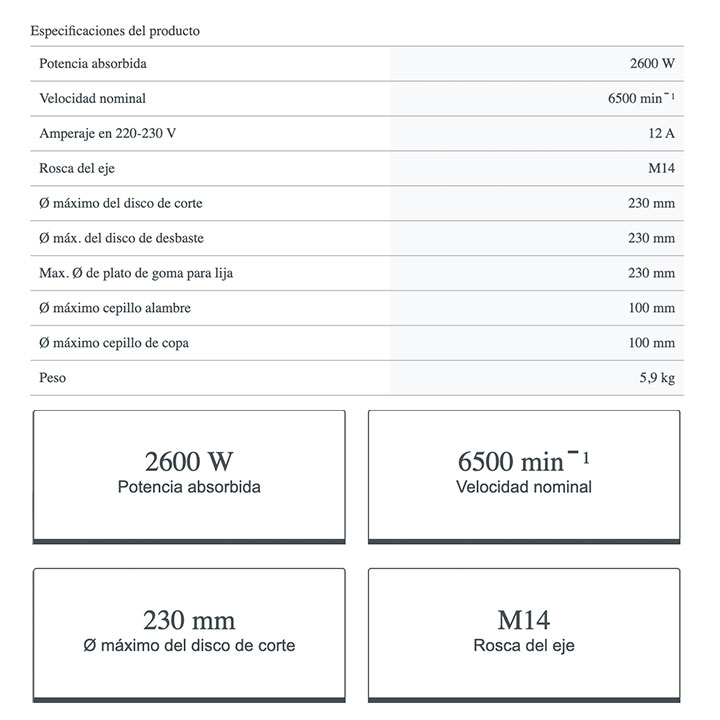Select the "Ø máximo cepillo de copa" row label
The image size is (720, 720).
(114, 343)
